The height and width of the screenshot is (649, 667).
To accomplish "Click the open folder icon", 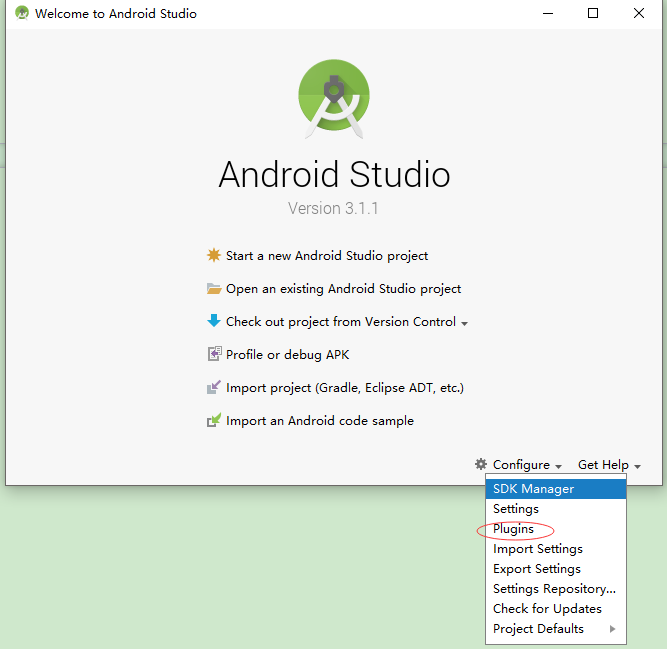I will tap(214, 288).
